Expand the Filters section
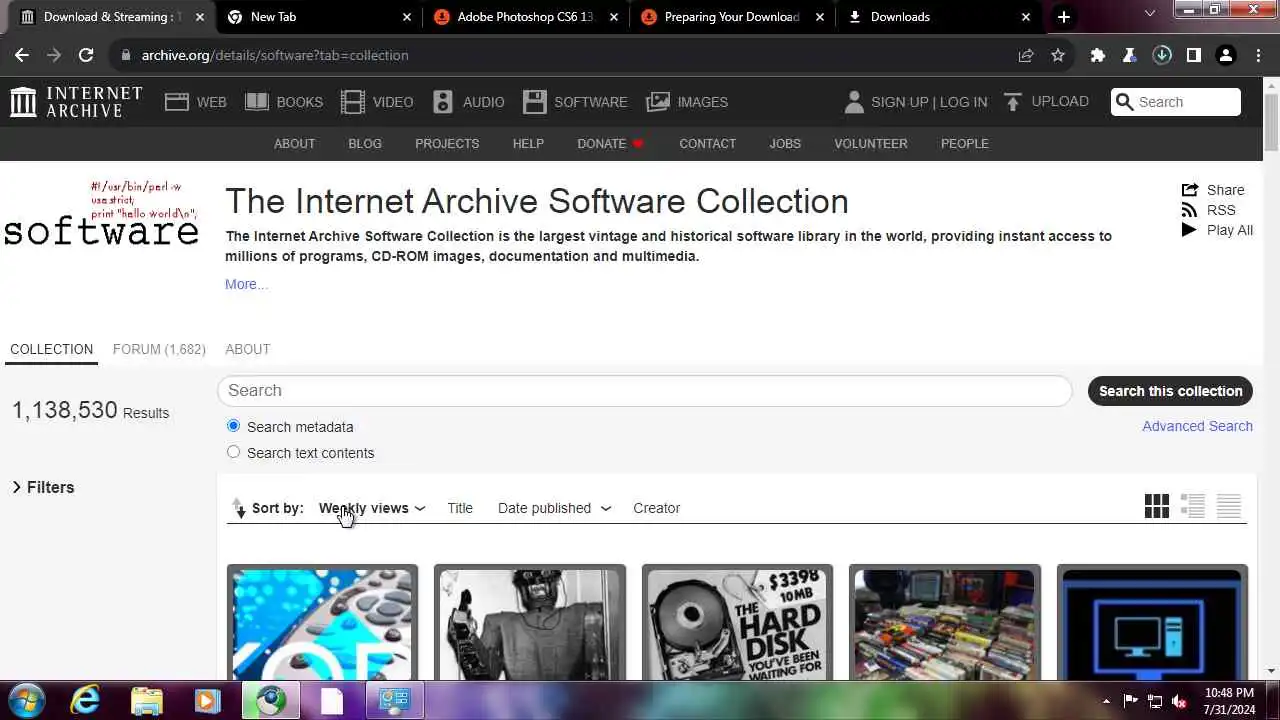Image resolution: width=1280 pixels, height=720 pixels. click(x=44, y=487)
